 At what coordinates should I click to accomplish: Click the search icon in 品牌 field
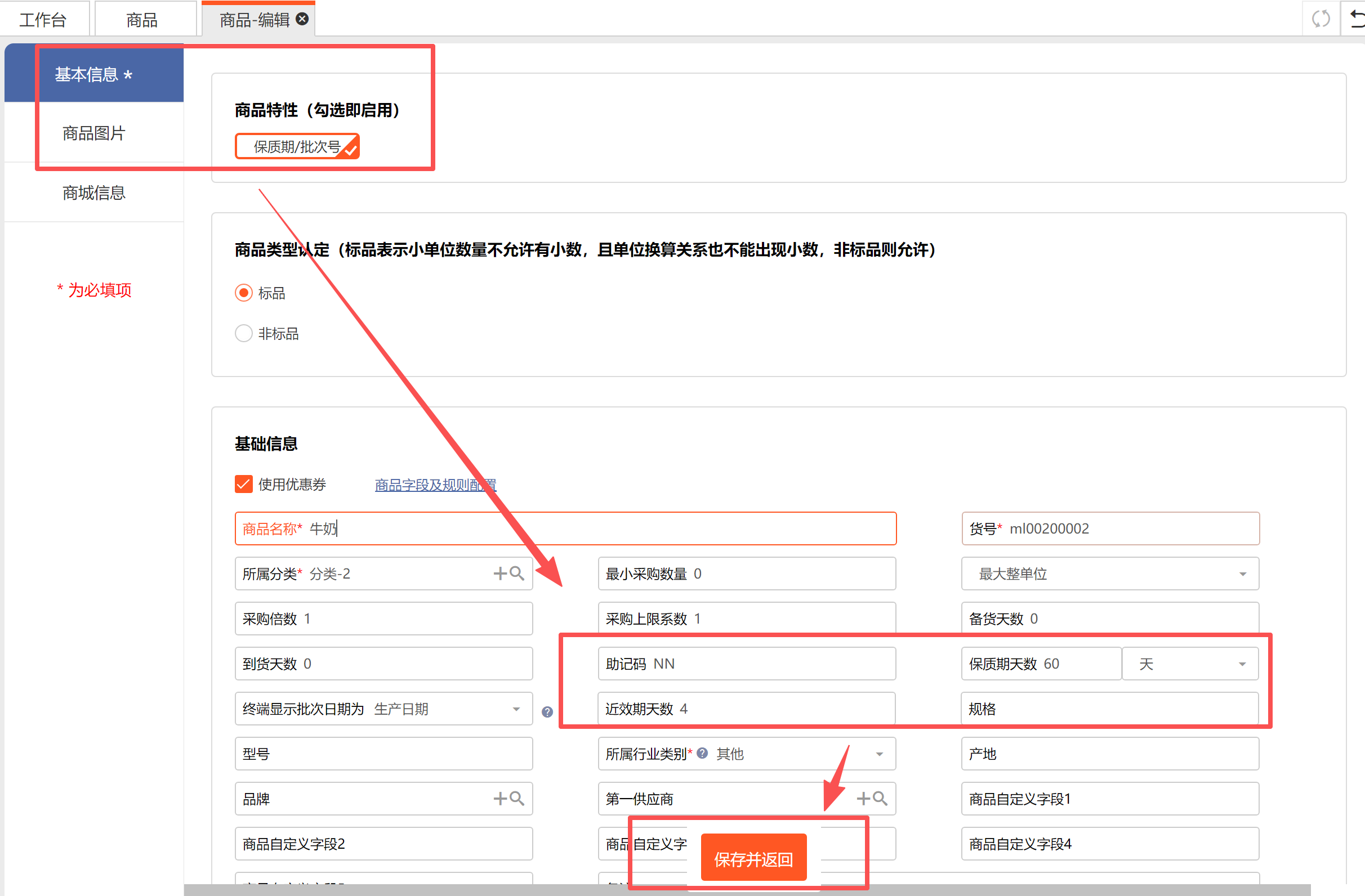coord(517,799)
